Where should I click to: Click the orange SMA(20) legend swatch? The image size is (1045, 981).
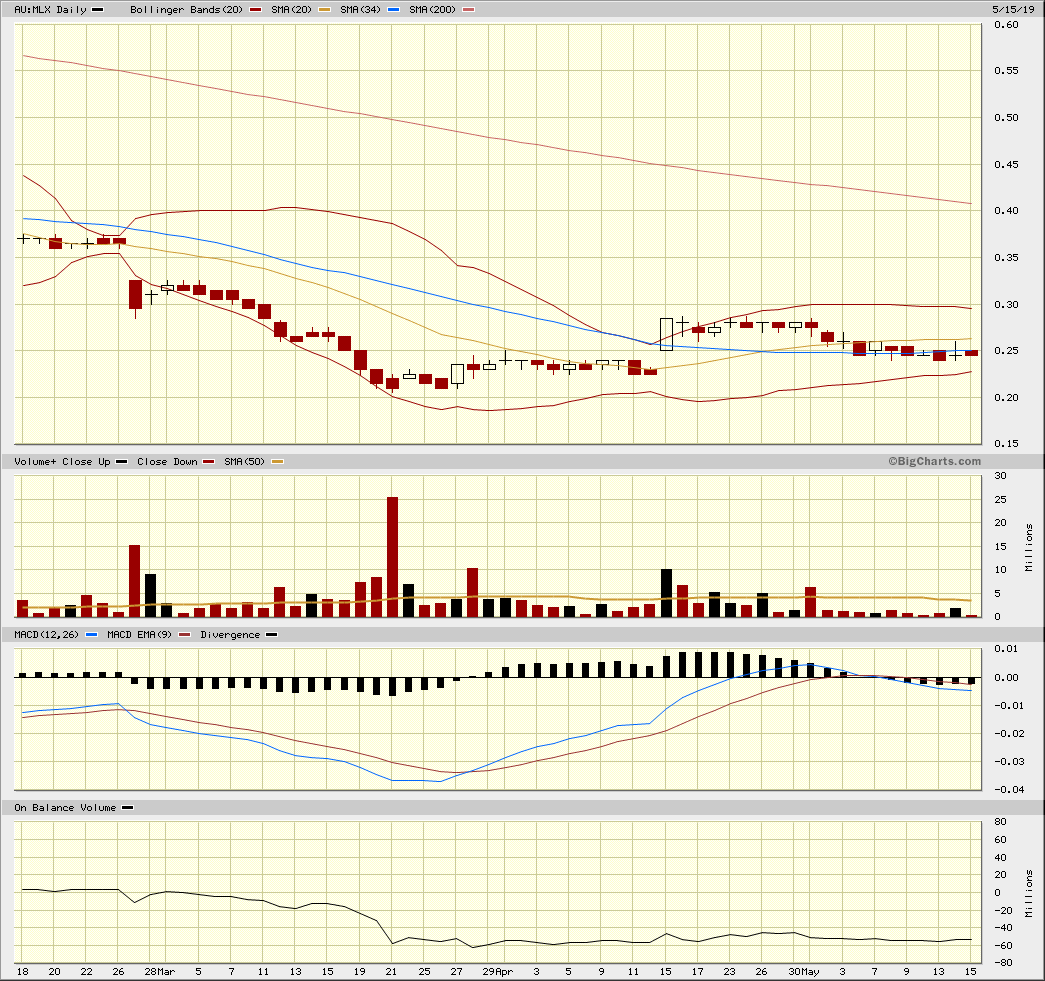pos(324,10)
